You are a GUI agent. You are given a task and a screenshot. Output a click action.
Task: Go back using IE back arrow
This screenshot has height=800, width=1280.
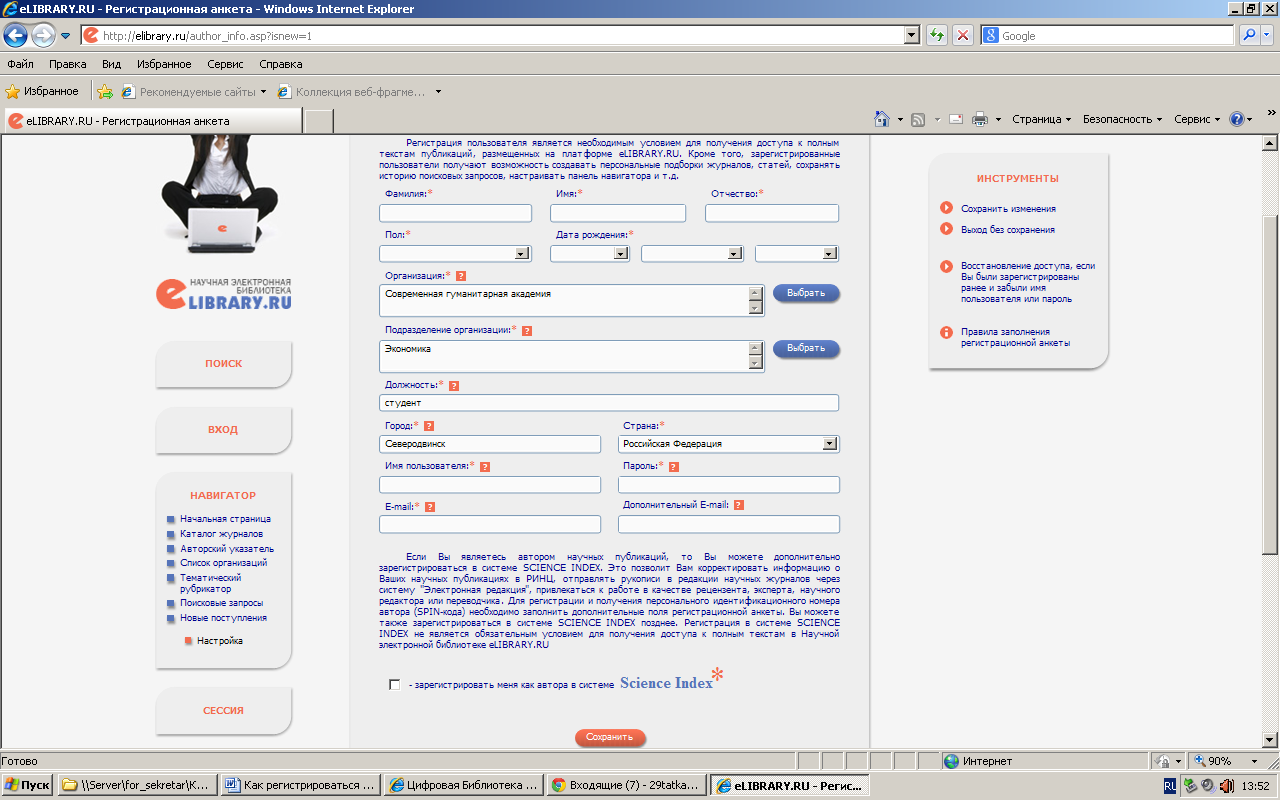[16, 35]
